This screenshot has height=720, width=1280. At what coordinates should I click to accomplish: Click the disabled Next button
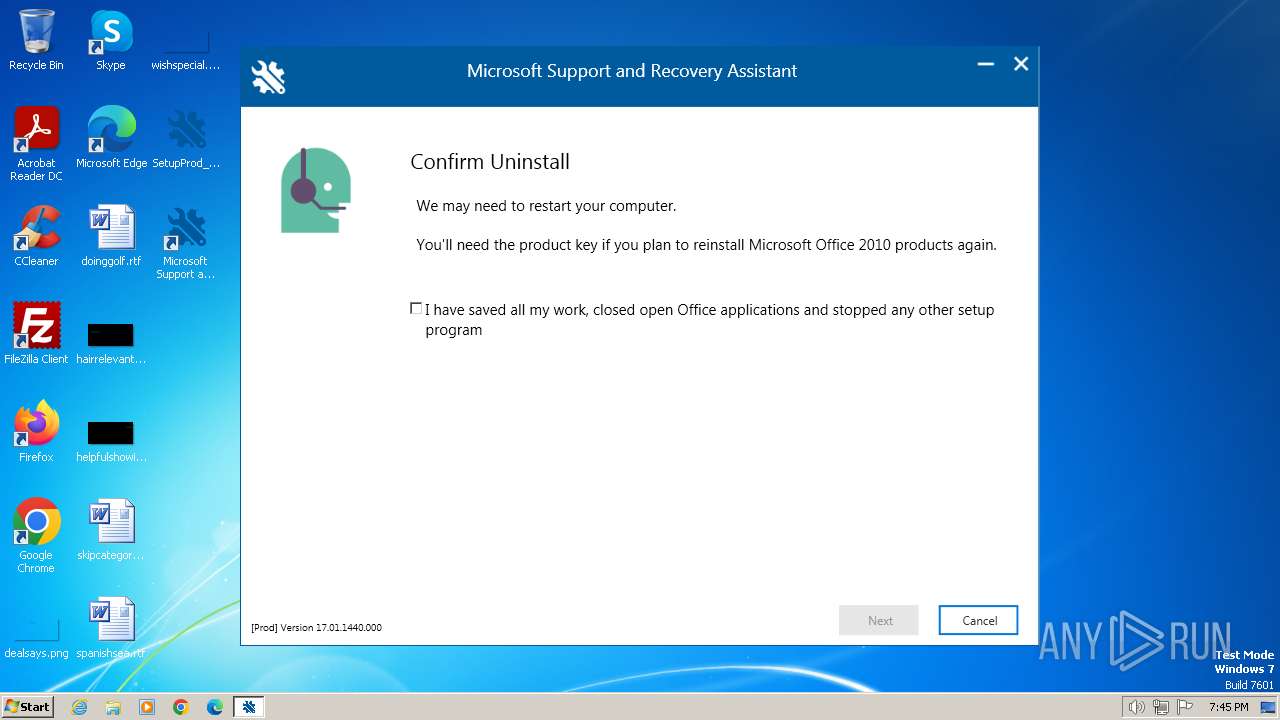[x=880, y=620]
